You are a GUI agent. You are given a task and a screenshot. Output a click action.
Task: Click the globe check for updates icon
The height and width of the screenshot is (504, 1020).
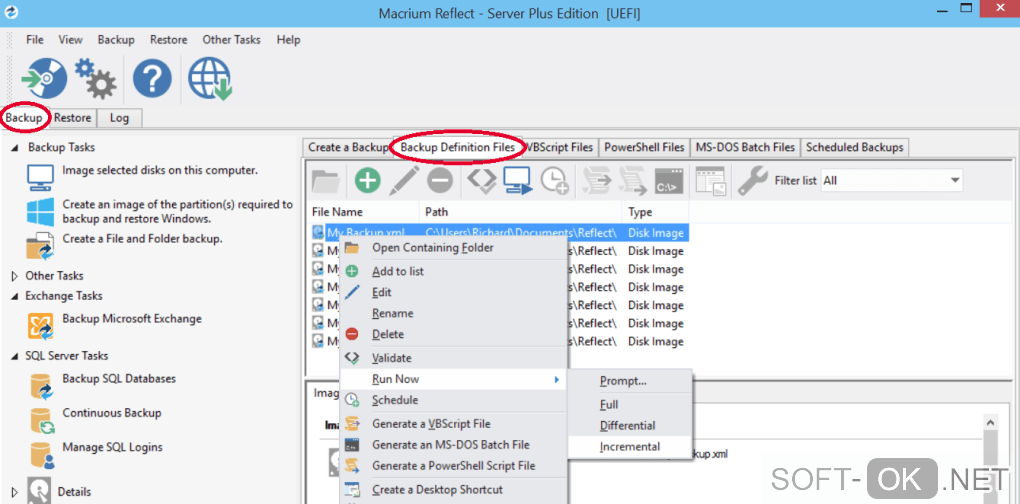210,79
